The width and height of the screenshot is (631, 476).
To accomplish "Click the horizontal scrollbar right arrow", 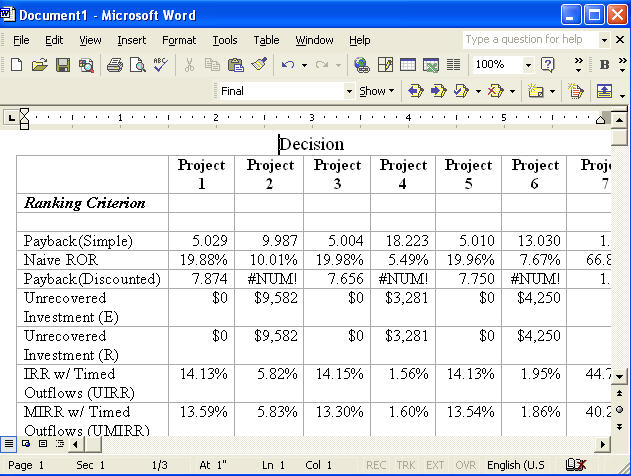I will pyautogui.click(x=603, y=443).
